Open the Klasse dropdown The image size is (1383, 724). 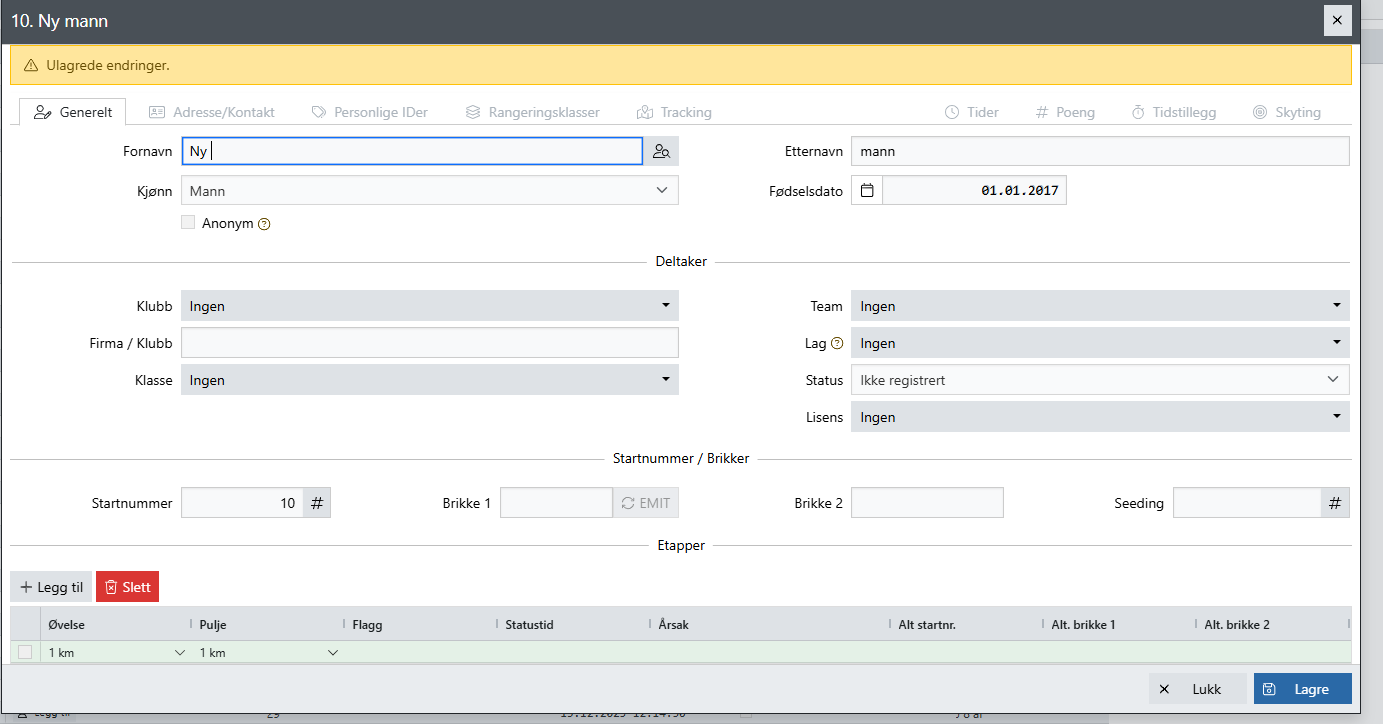pyautogui.click(x=429, y=380)
